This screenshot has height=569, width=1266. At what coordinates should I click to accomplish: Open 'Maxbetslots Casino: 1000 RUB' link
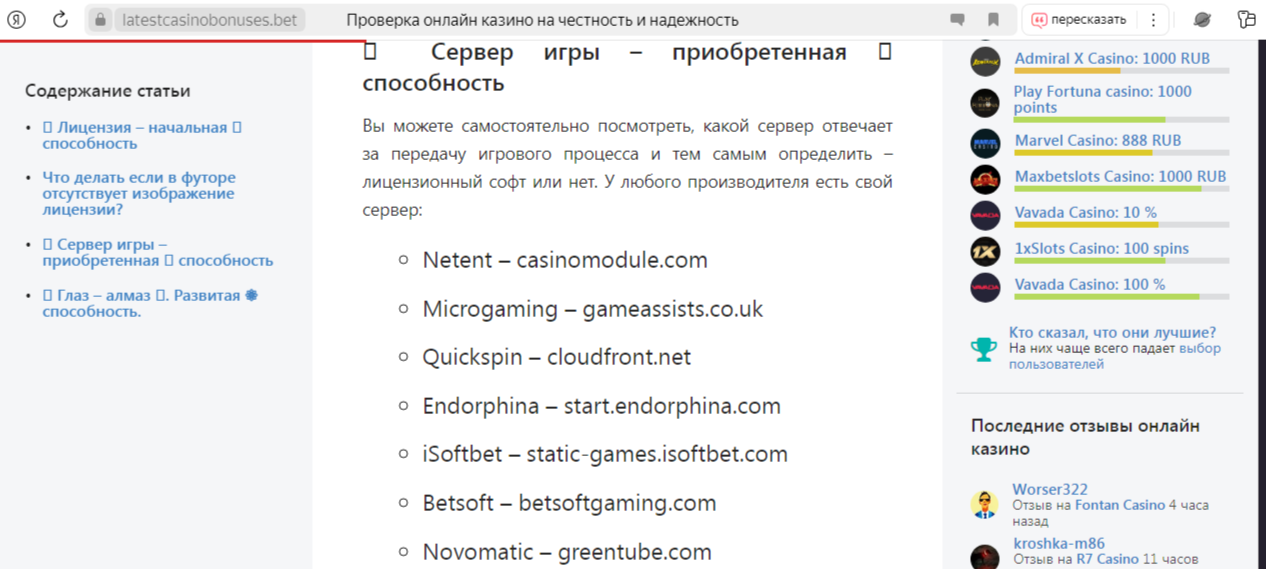tap(1120, 176)
